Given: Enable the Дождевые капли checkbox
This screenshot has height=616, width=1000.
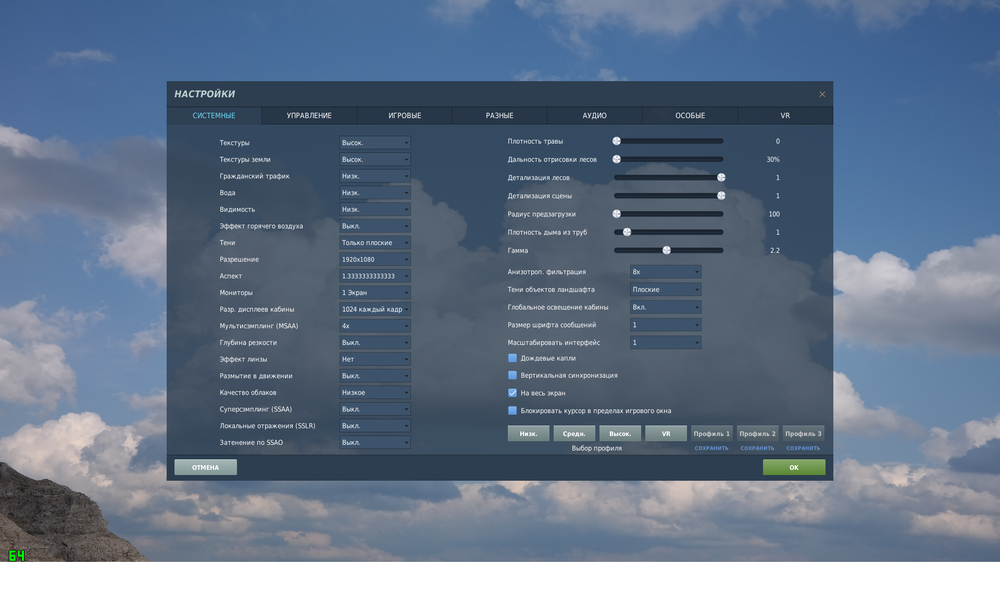Looking at the screenshot, I should 512,357.
